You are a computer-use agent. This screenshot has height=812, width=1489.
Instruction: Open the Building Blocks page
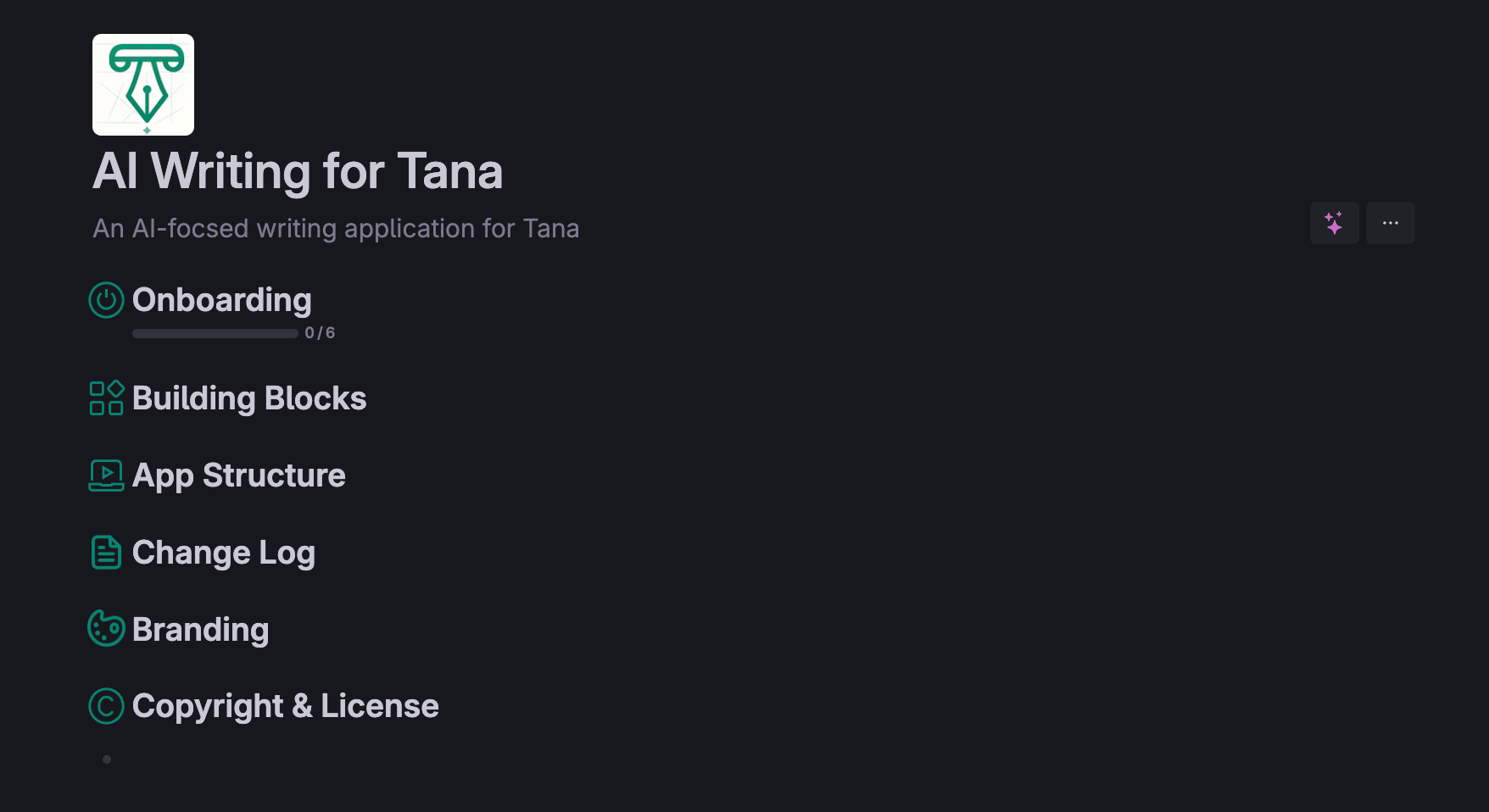(249, 398)
